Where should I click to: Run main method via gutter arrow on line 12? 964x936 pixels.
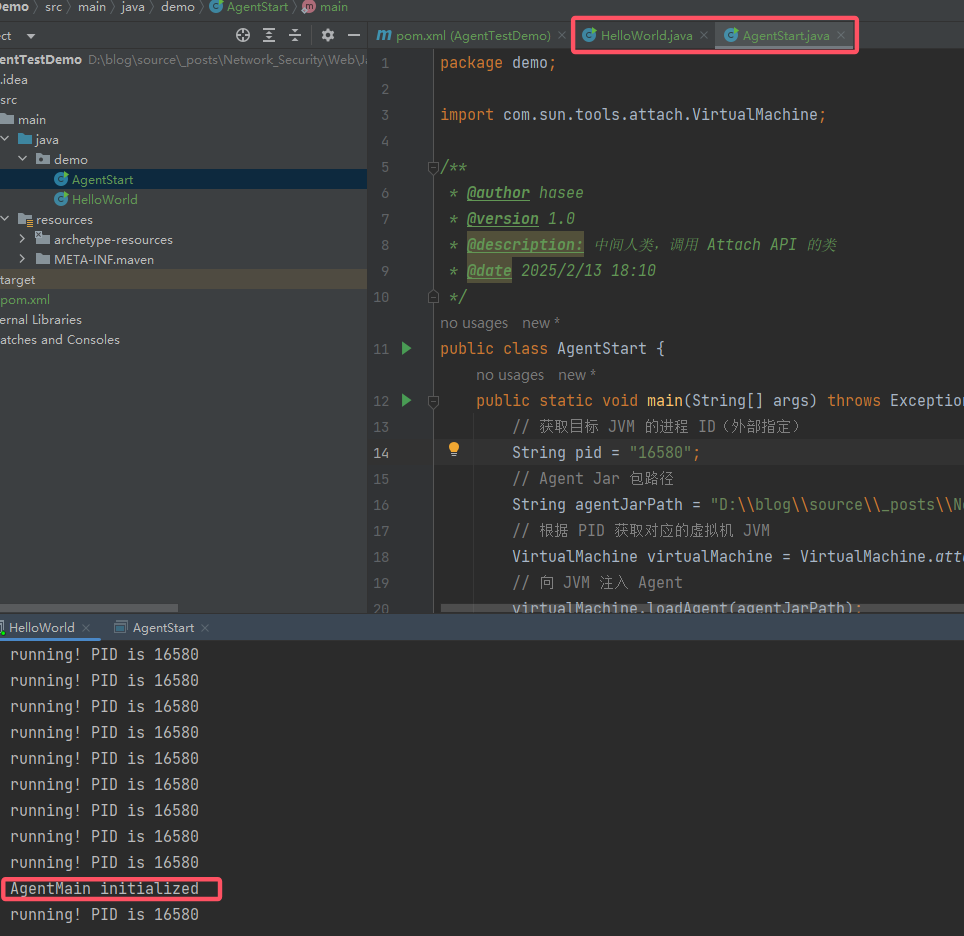point(406,400)
